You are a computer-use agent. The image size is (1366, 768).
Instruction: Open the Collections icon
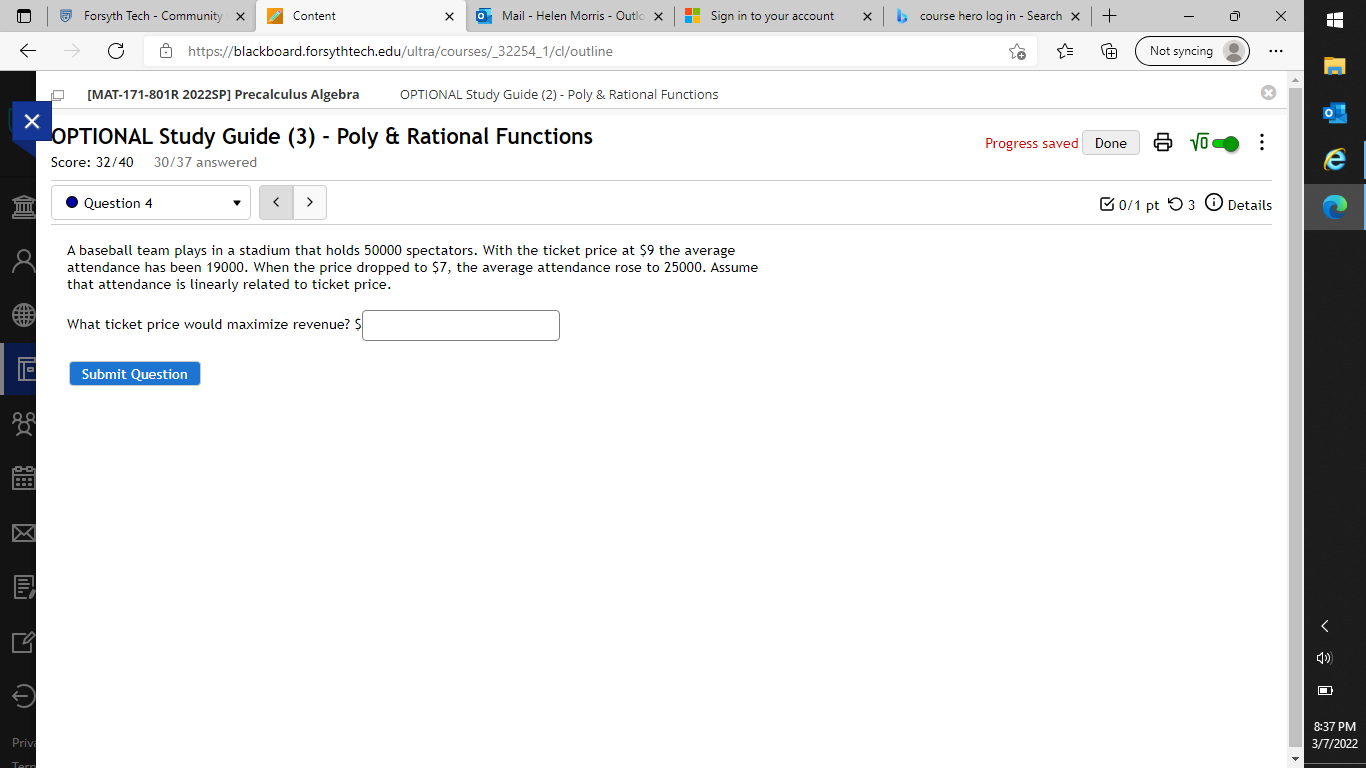[1109, 51]
